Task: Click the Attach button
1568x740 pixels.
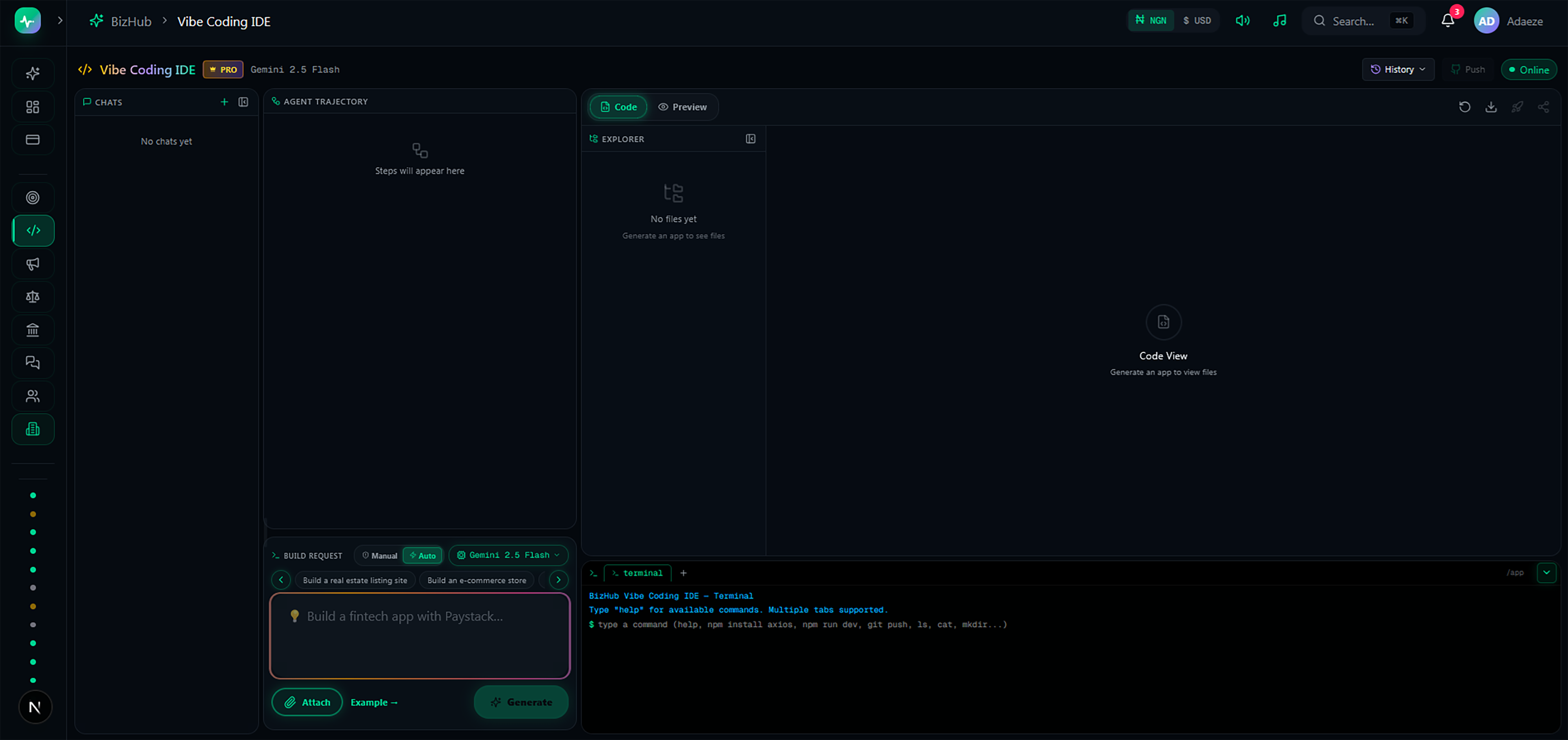Action: click(307, 702)
